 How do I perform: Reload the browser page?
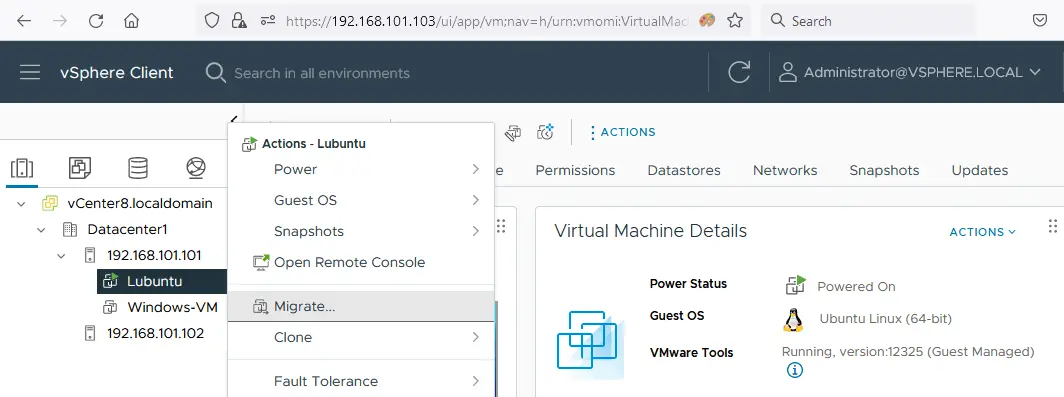(96, 20)
